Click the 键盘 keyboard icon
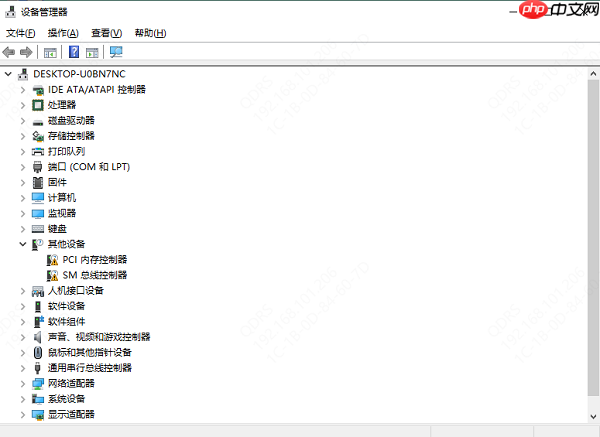600x437 pixels. pos(38,229)
